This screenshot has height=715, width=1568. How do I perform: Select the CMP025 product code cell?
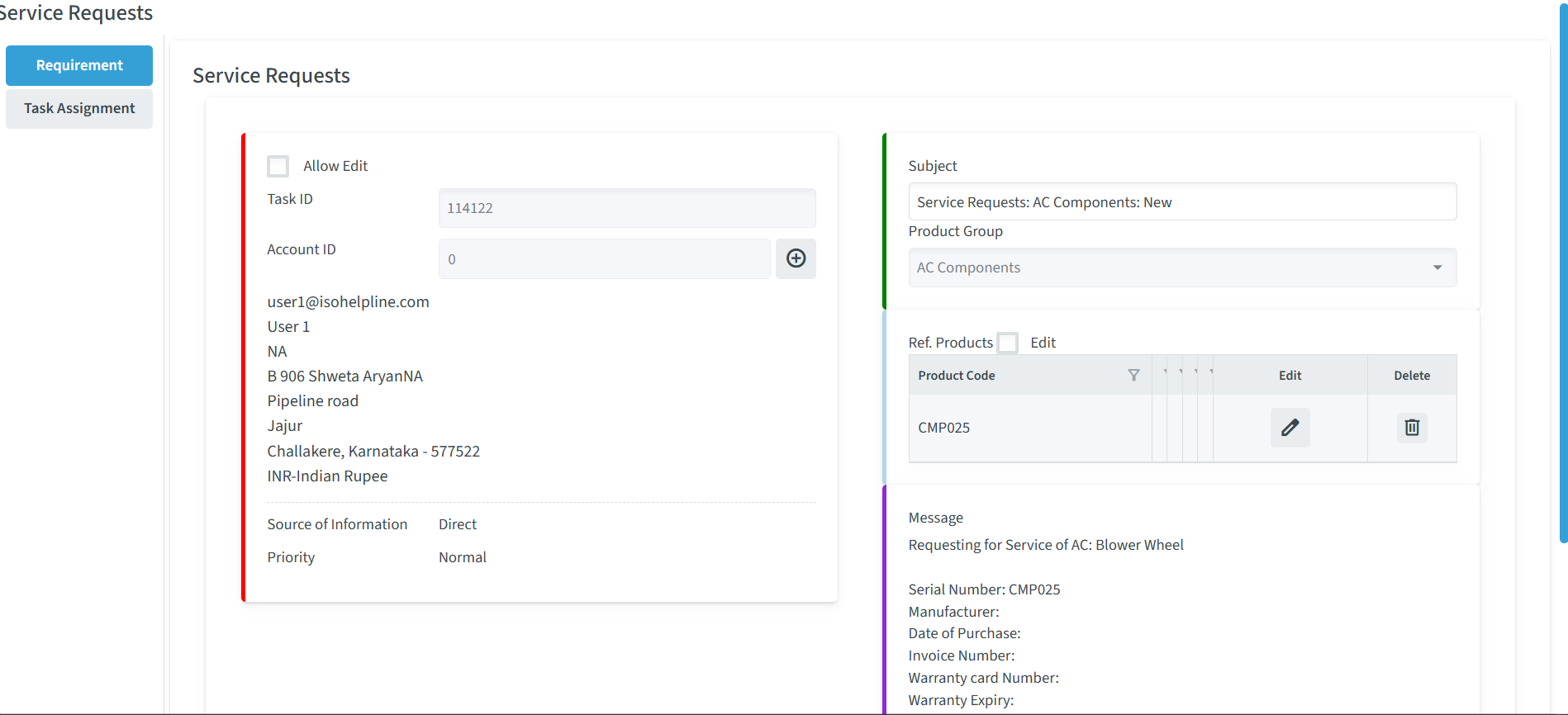pyautogui.click(x=1030, y=428)
